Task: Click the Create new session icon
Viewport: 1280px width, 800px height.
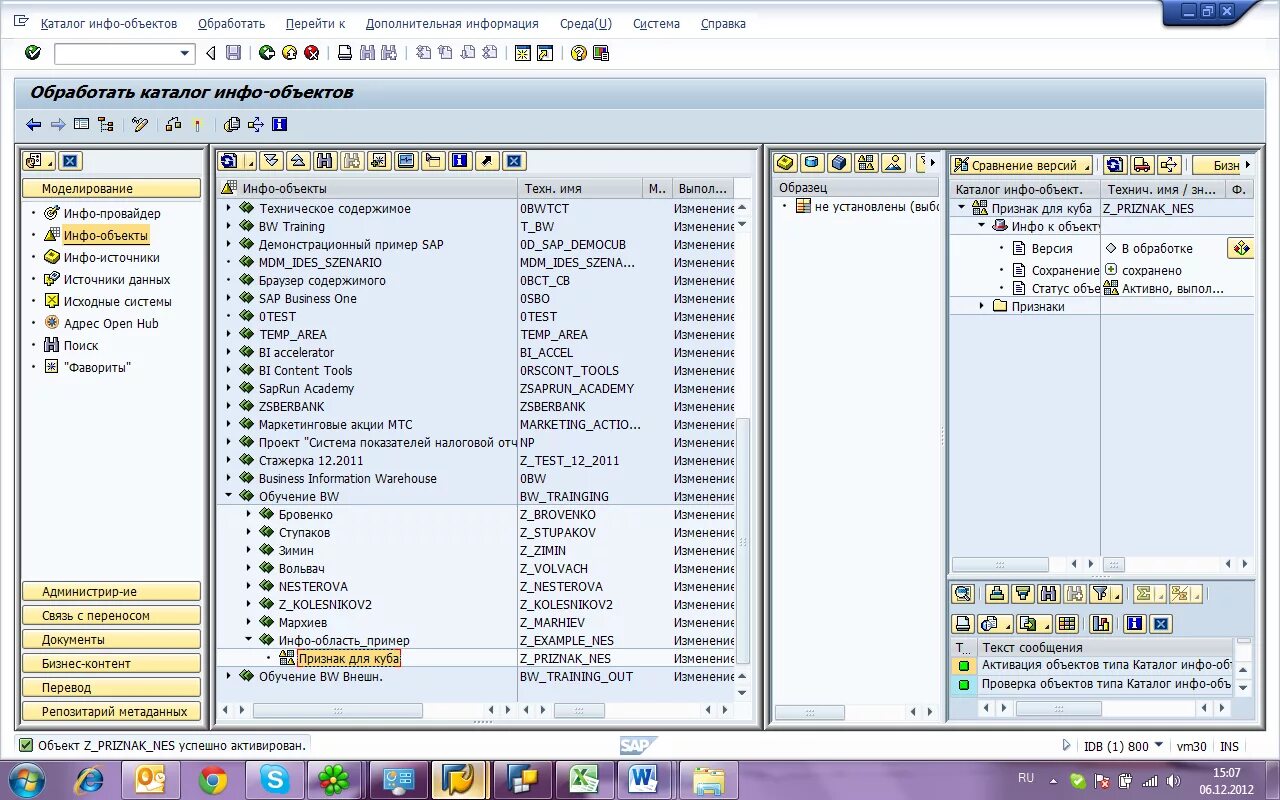Action: click(522, 53)
